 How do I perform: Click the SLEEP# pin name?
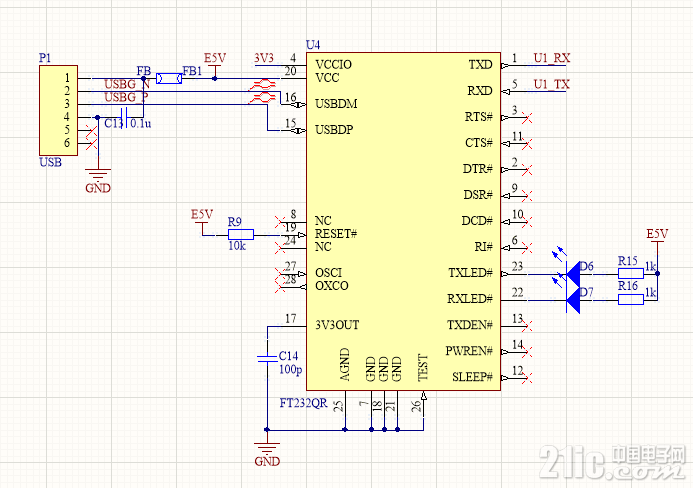point(472,377)
